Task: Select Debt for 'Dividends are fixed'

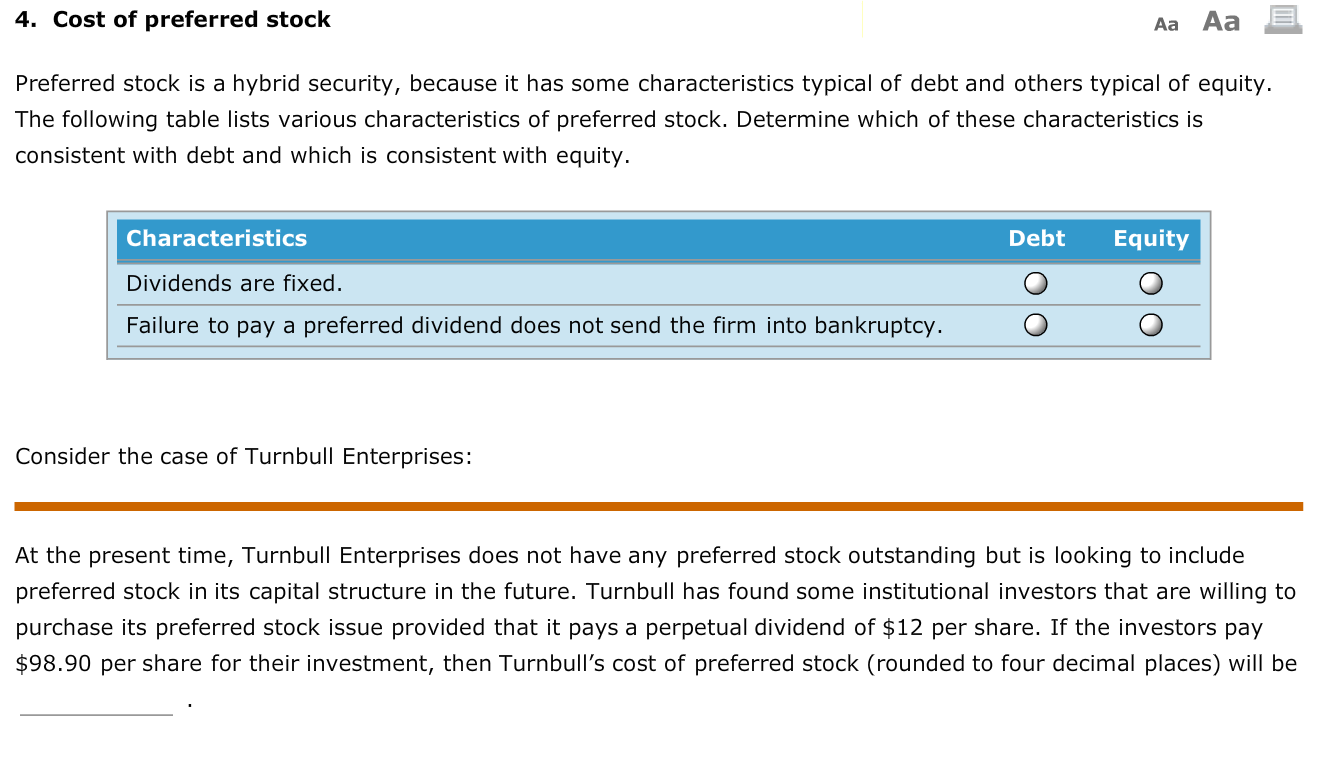Action: pyautogui.click(x=1035, y=283)
